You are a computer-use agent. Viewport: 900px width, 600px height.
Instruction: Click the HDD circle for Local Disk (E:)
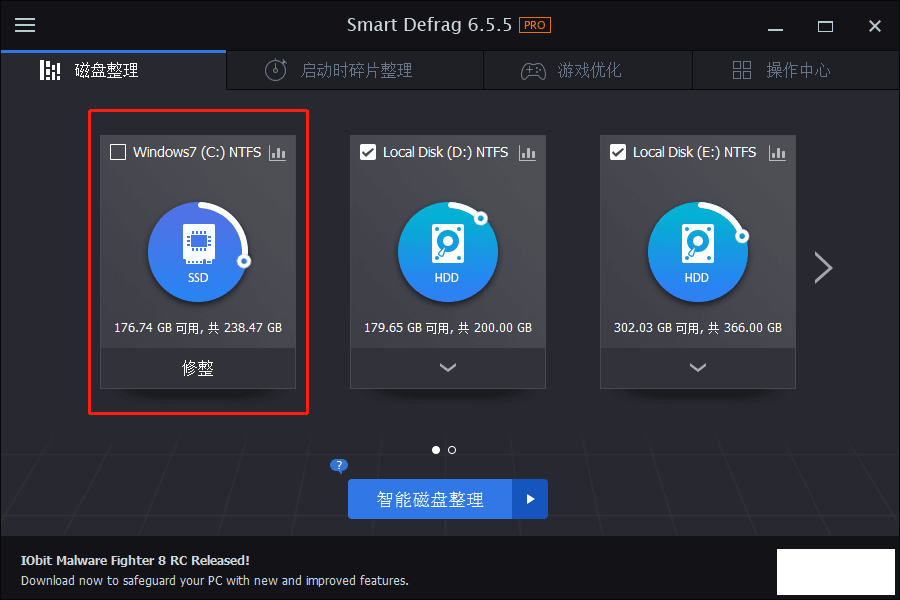click(698, 251)
